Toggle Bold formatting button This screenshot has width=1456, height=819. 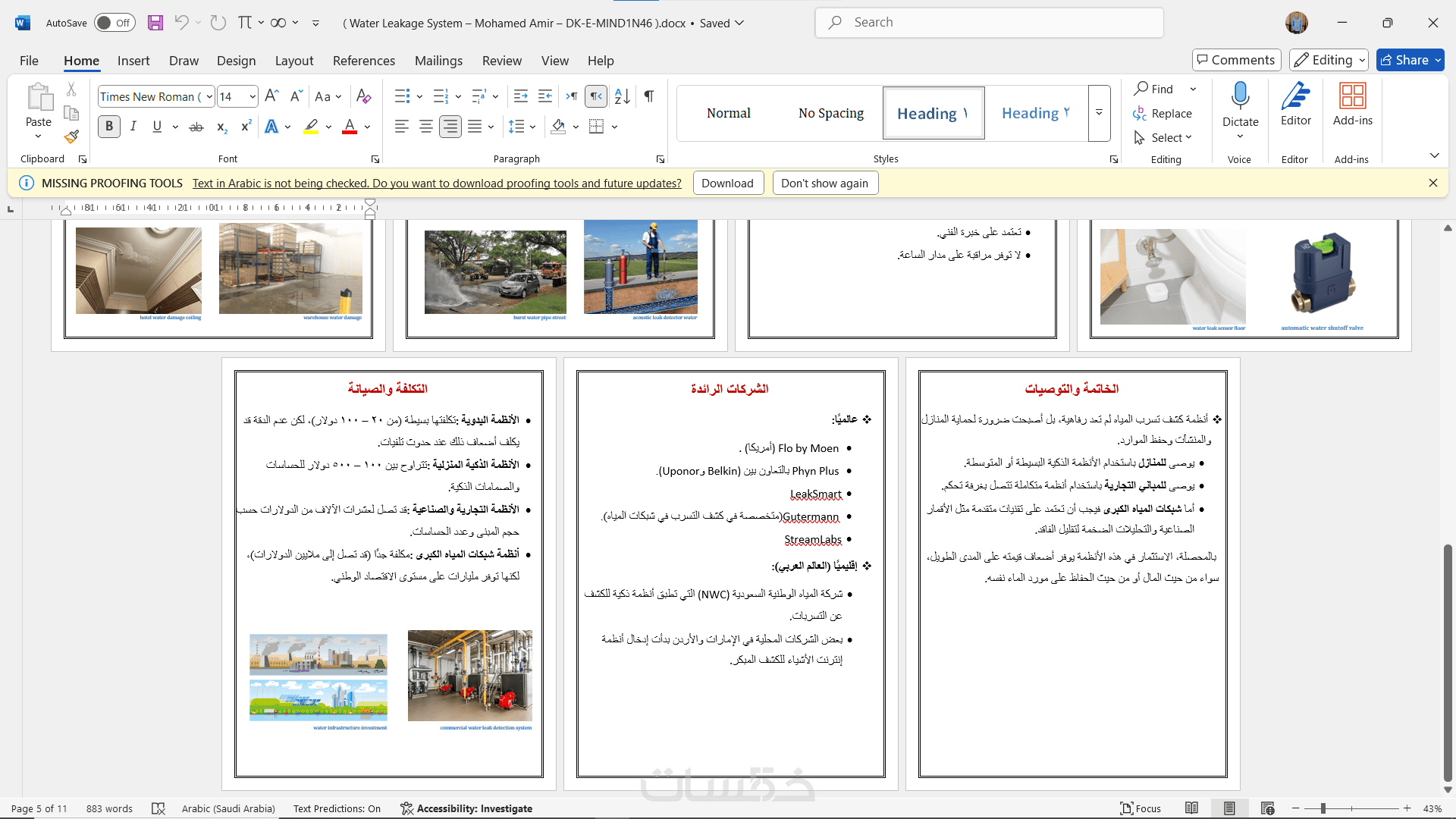tap(109, 127)
